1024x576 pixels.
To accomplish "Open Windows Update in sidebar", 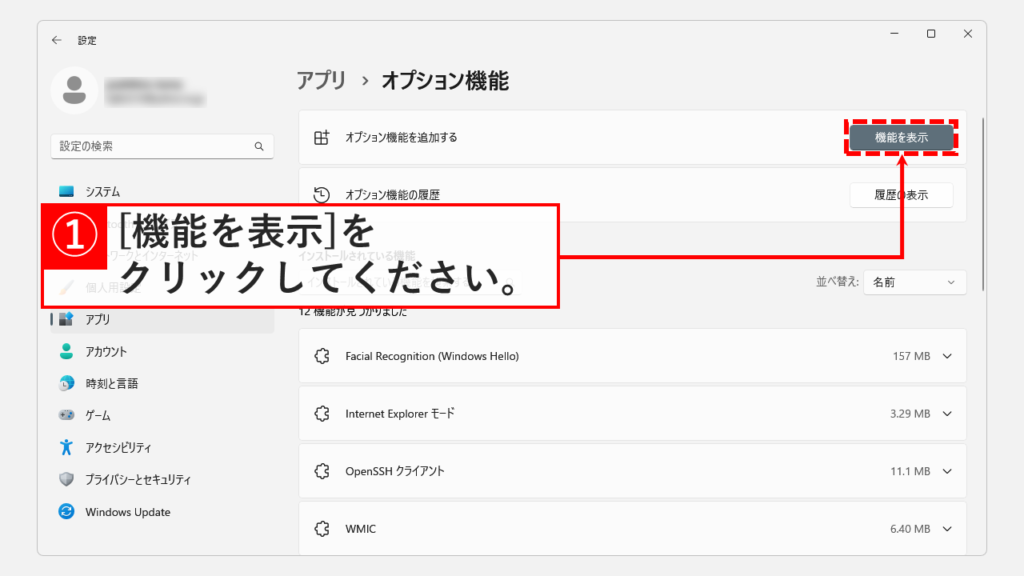I will click(127, 512).
